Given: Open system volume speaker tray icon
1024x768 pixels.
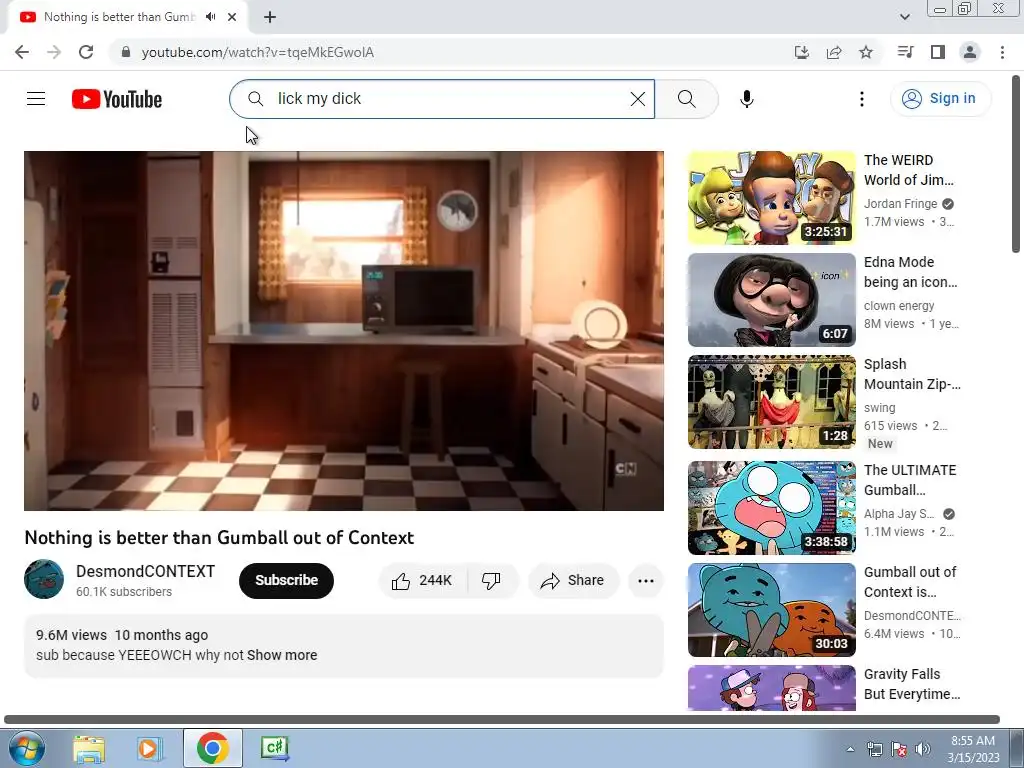Looking at the screenshot, I should coord(922,749).
